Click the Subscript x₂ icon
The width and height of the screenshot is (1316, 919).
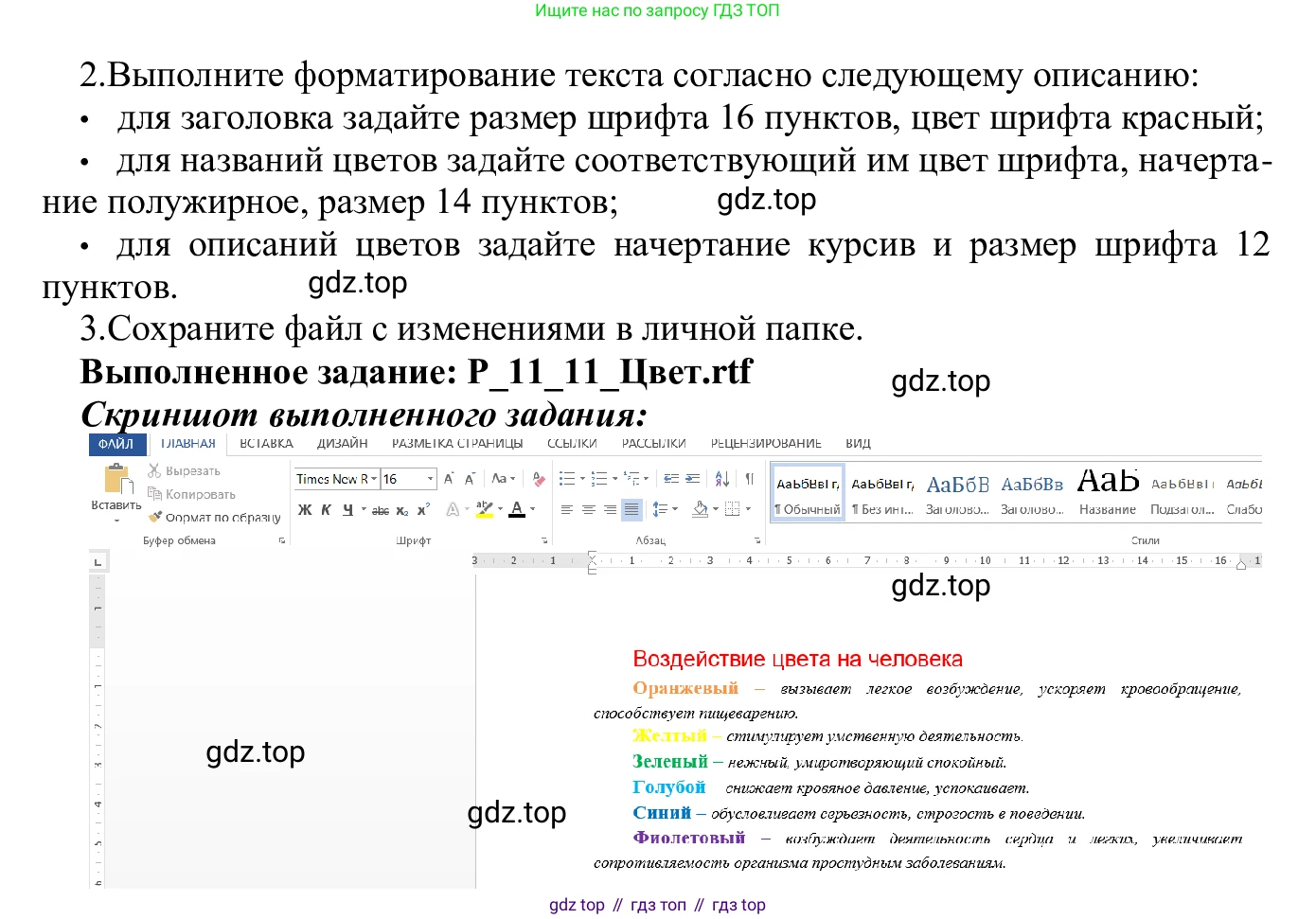point(402,510)
